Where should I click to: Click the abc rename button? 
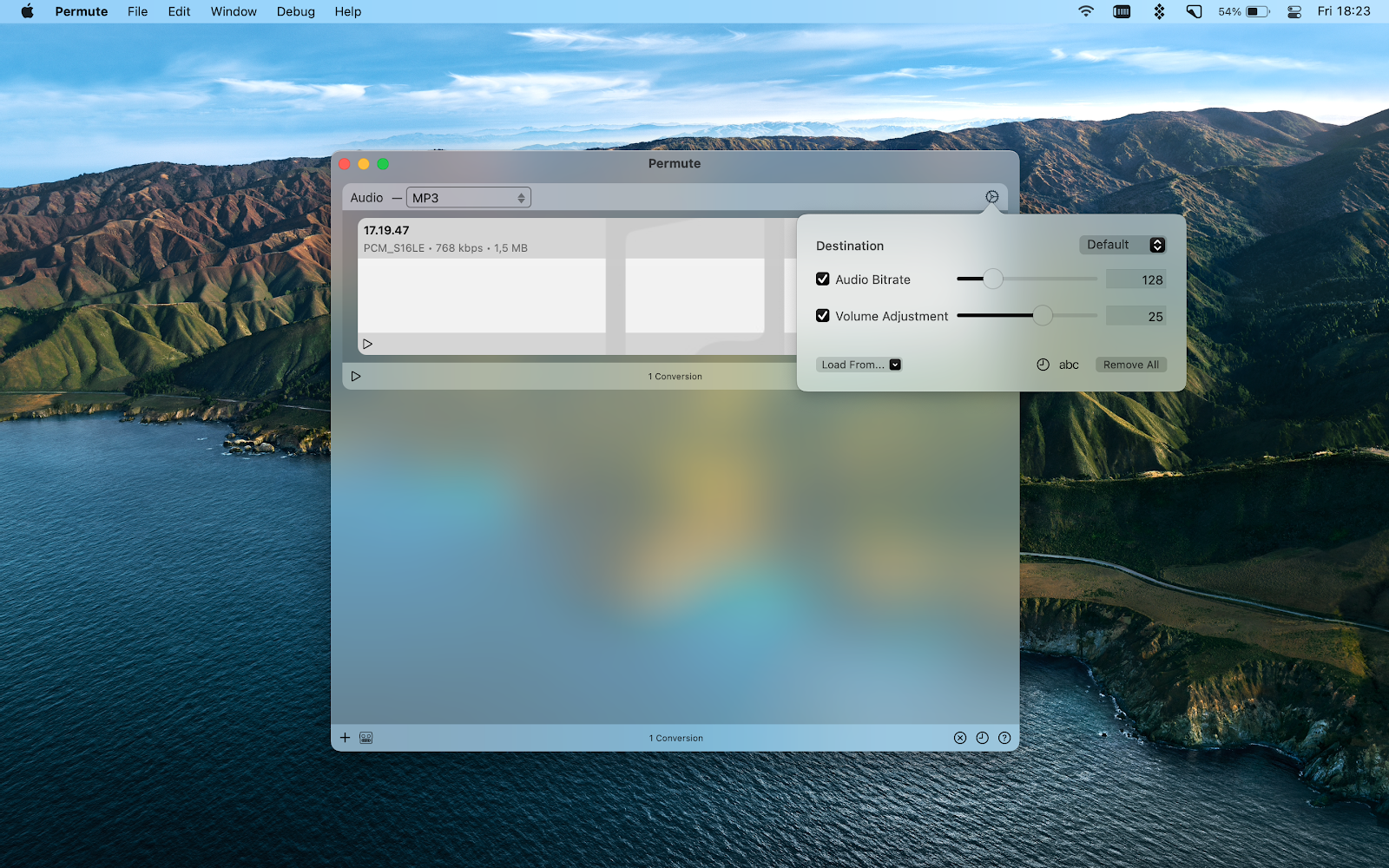point(1069,365)
